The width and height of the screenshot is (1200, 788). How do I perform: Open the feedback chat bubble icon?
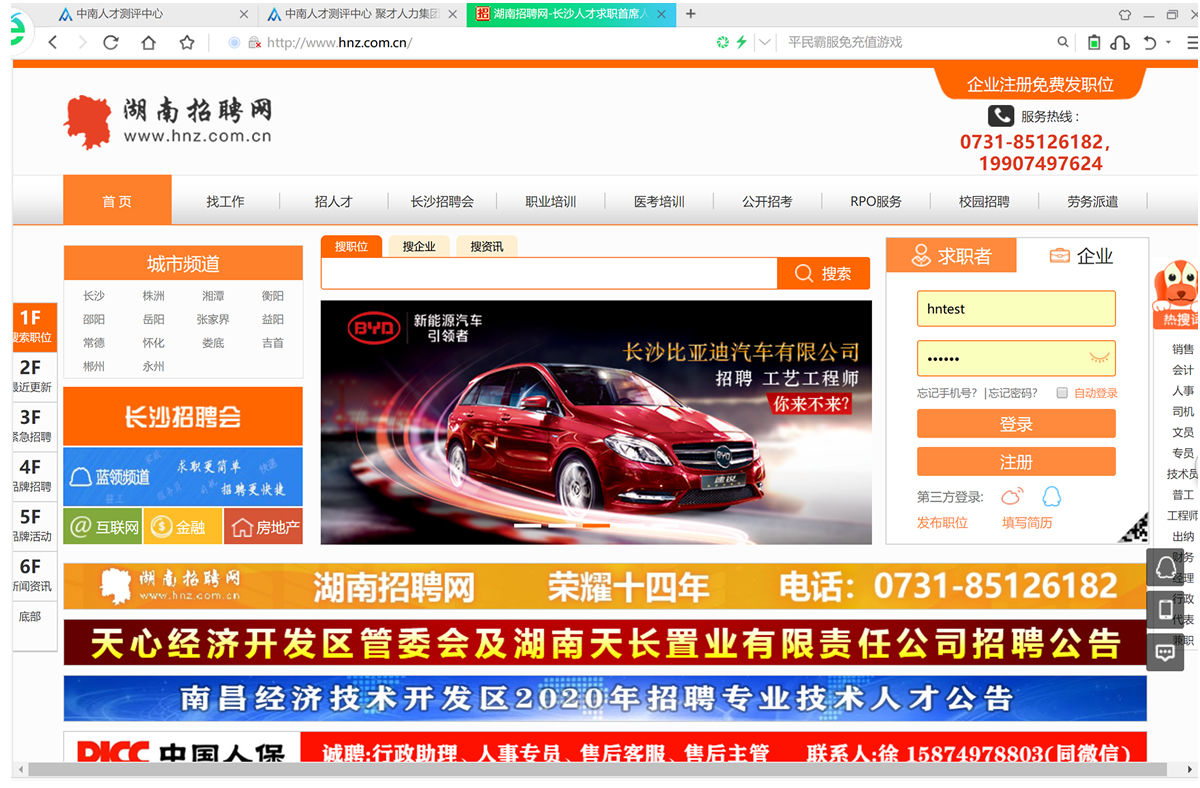(1165, 651)
